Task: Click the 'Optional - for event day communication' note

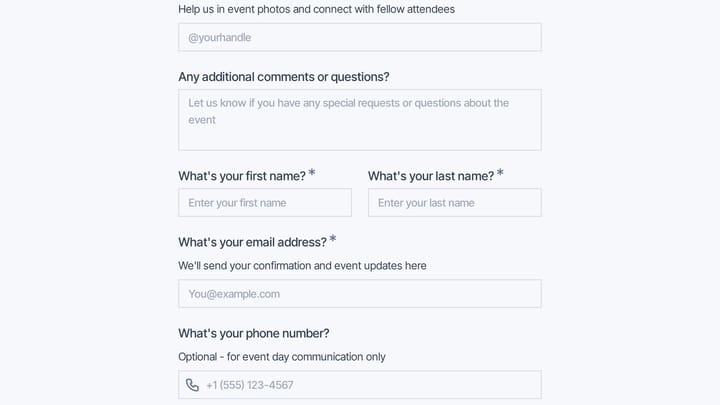Action: (x=282, y=357)
